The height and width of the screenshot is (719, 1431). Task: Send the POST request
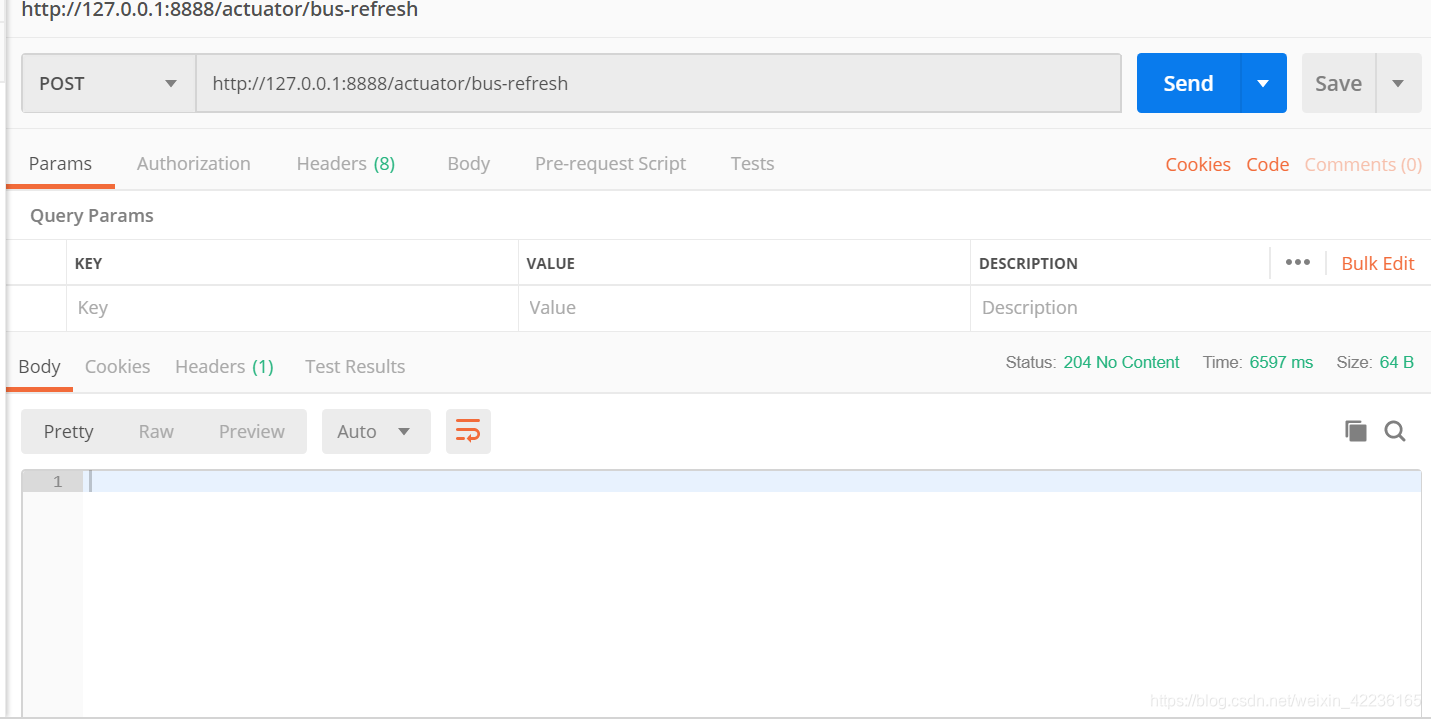click(x=1188, y=83)
